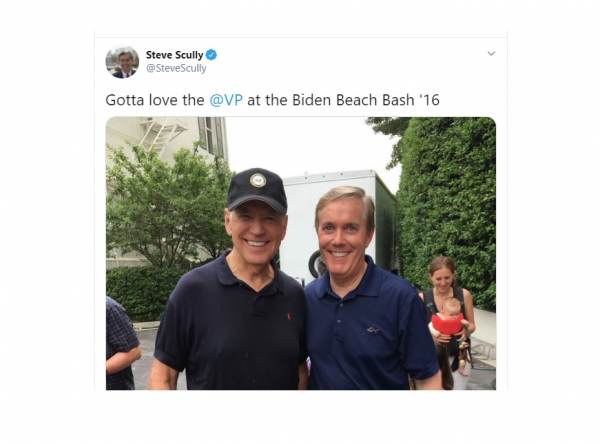Screen dimensions: 600x444
Task: Click the blue verified badge
Action: [212, 55]
